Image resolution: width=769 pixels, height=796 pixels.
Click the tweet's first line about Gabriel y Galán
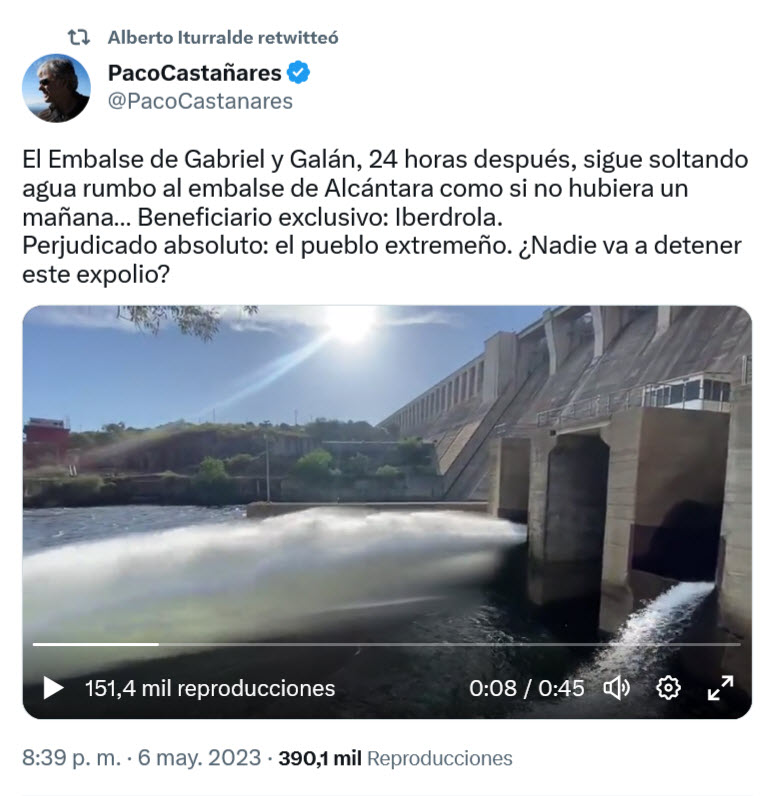tap(385, 160)
